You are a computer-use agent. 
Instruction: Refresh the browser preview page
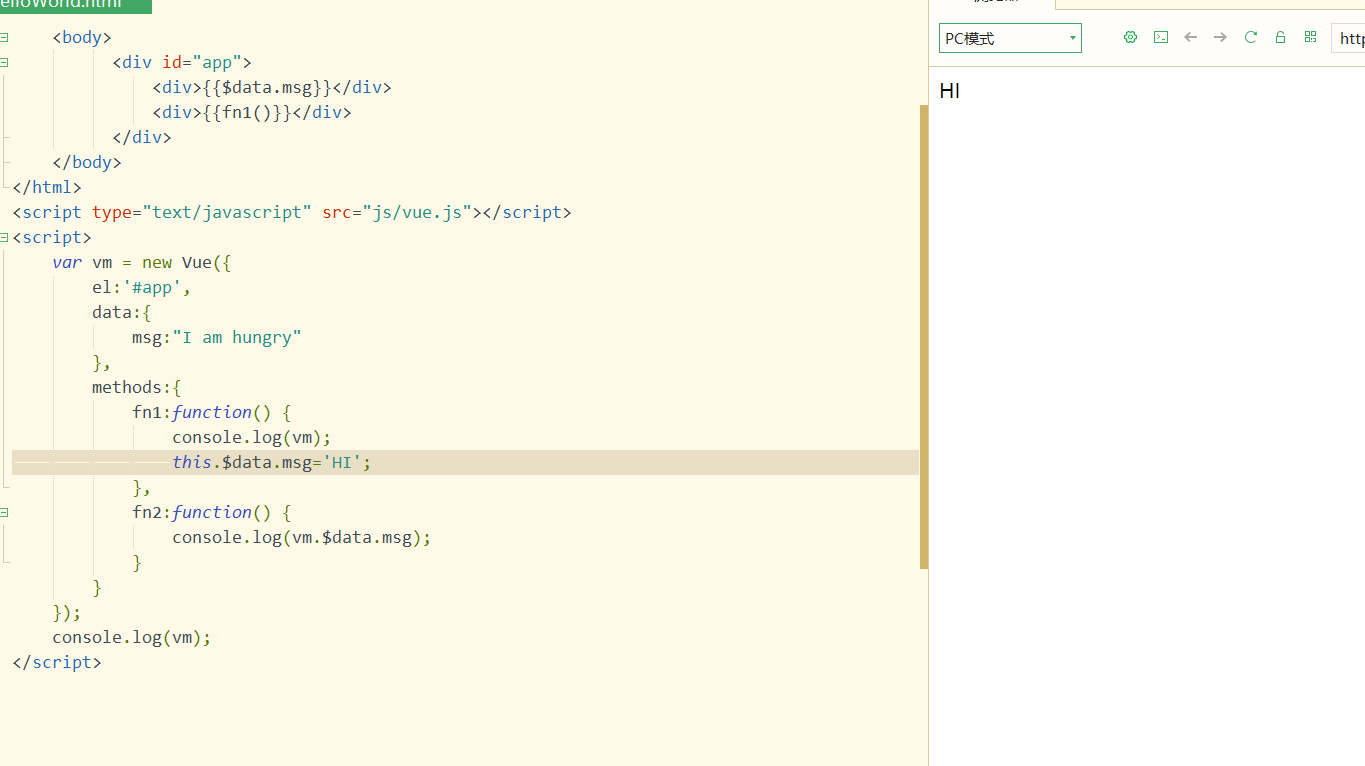[x=1250, y=37]
